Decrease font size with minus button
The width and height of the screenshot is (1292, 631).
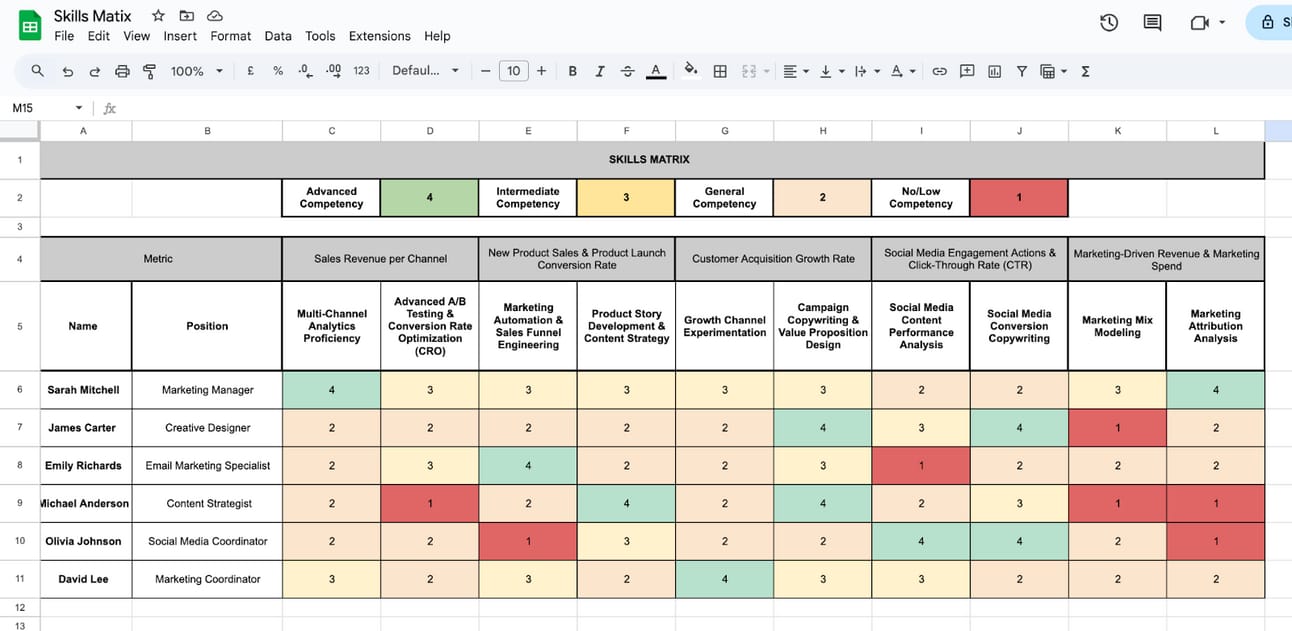pos(486,71)
